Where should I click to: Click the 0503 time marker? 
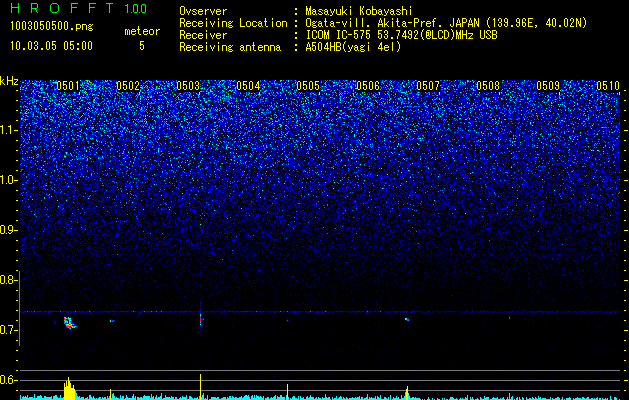tap(188, 86)
